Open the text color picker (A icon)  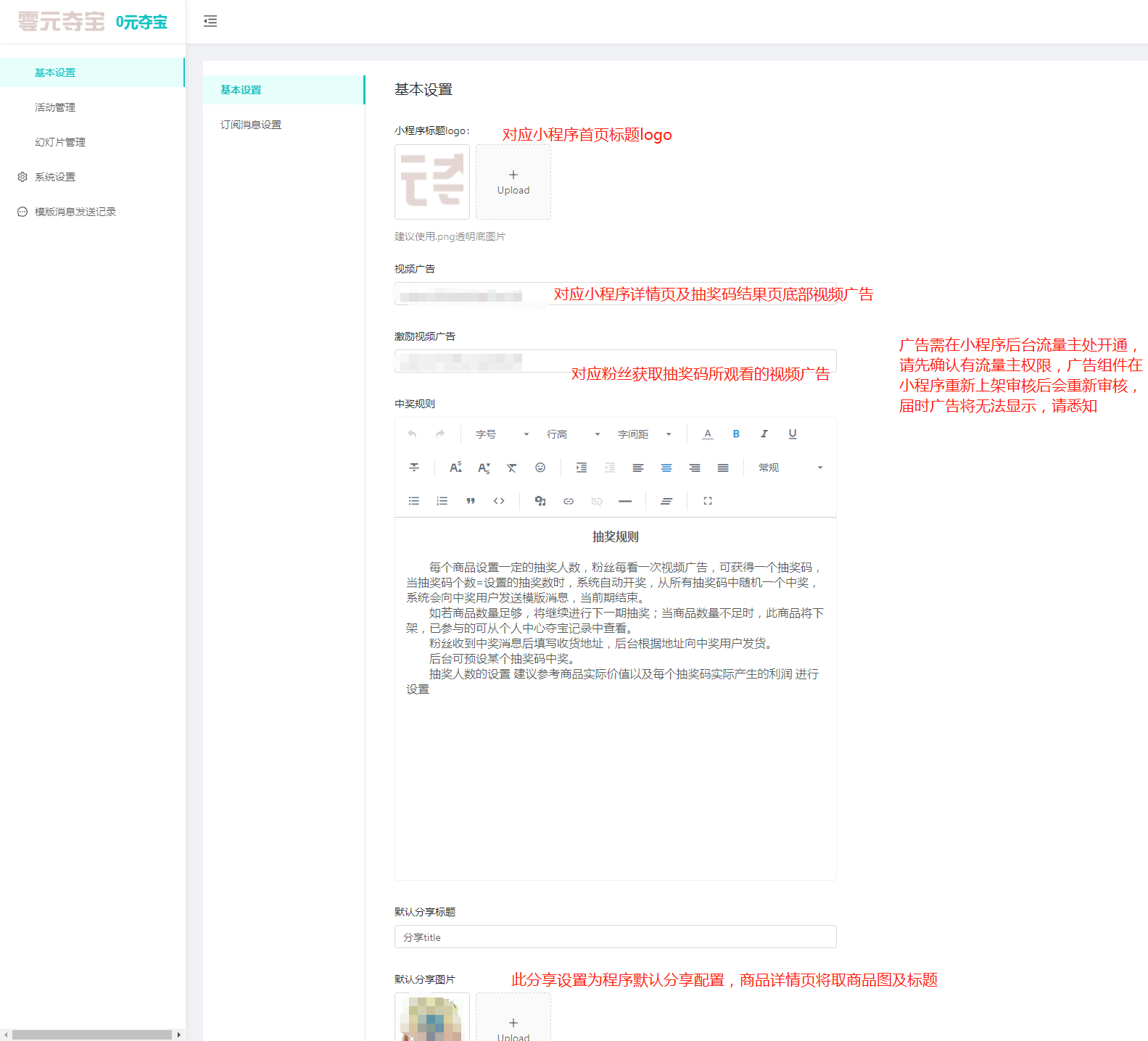coord(708,434)
